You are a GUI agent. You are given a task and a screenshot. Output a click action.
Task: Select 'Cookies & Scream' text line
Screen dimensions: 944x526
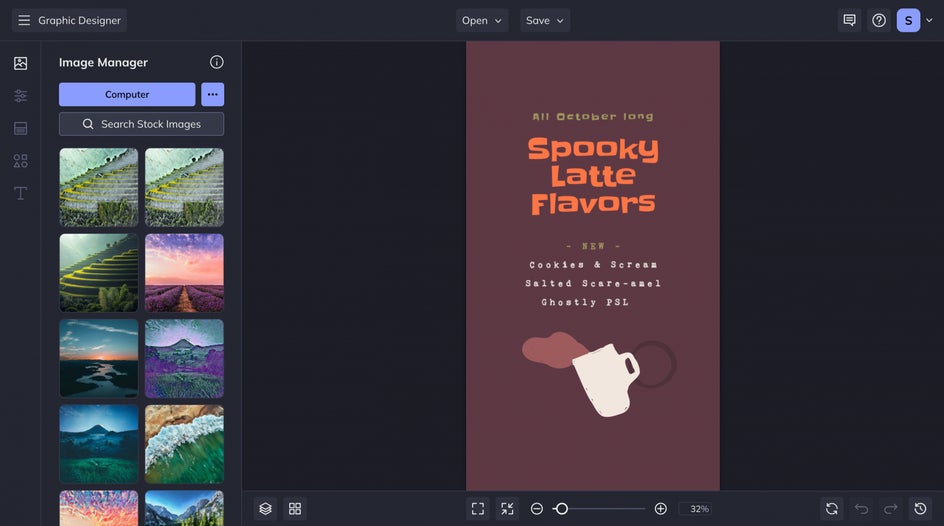[593, 265]
